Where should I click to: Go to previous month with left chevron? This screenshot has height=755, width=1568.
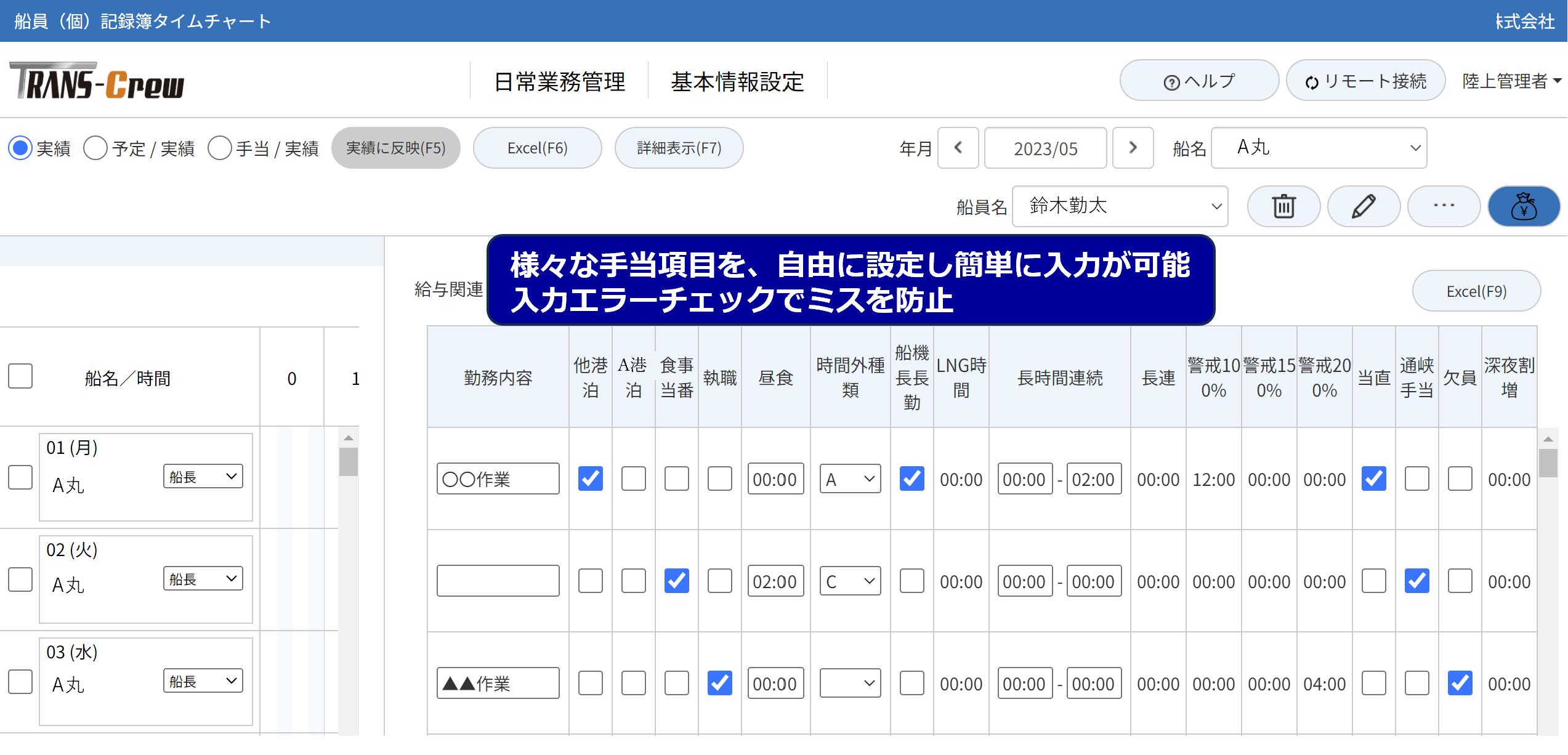pos(958,148)
